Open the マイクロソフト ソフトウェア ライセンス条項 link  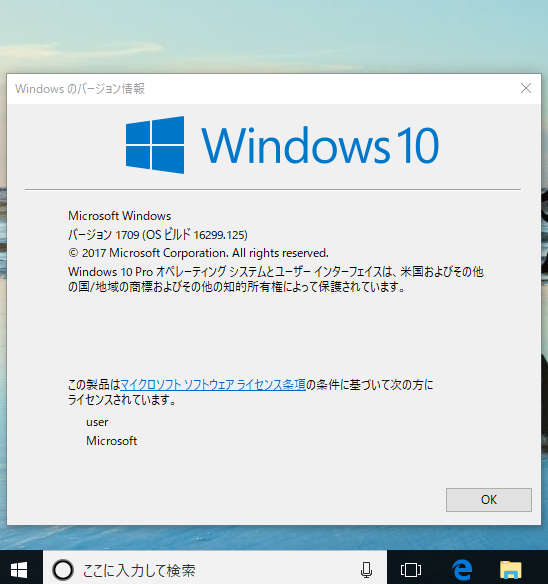click(x=213, y=384)
